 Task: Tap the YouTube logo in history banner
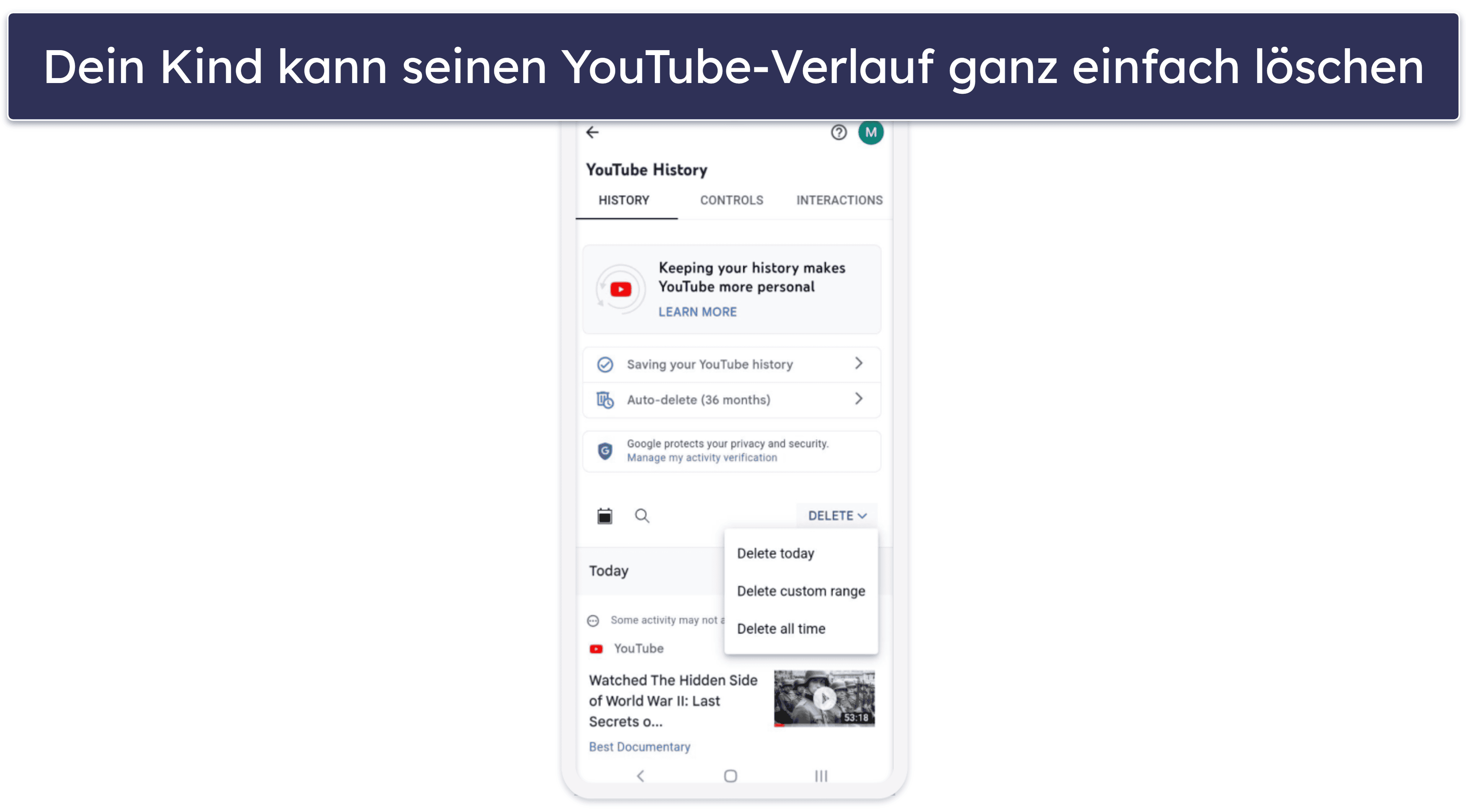(x=620, y=290)
